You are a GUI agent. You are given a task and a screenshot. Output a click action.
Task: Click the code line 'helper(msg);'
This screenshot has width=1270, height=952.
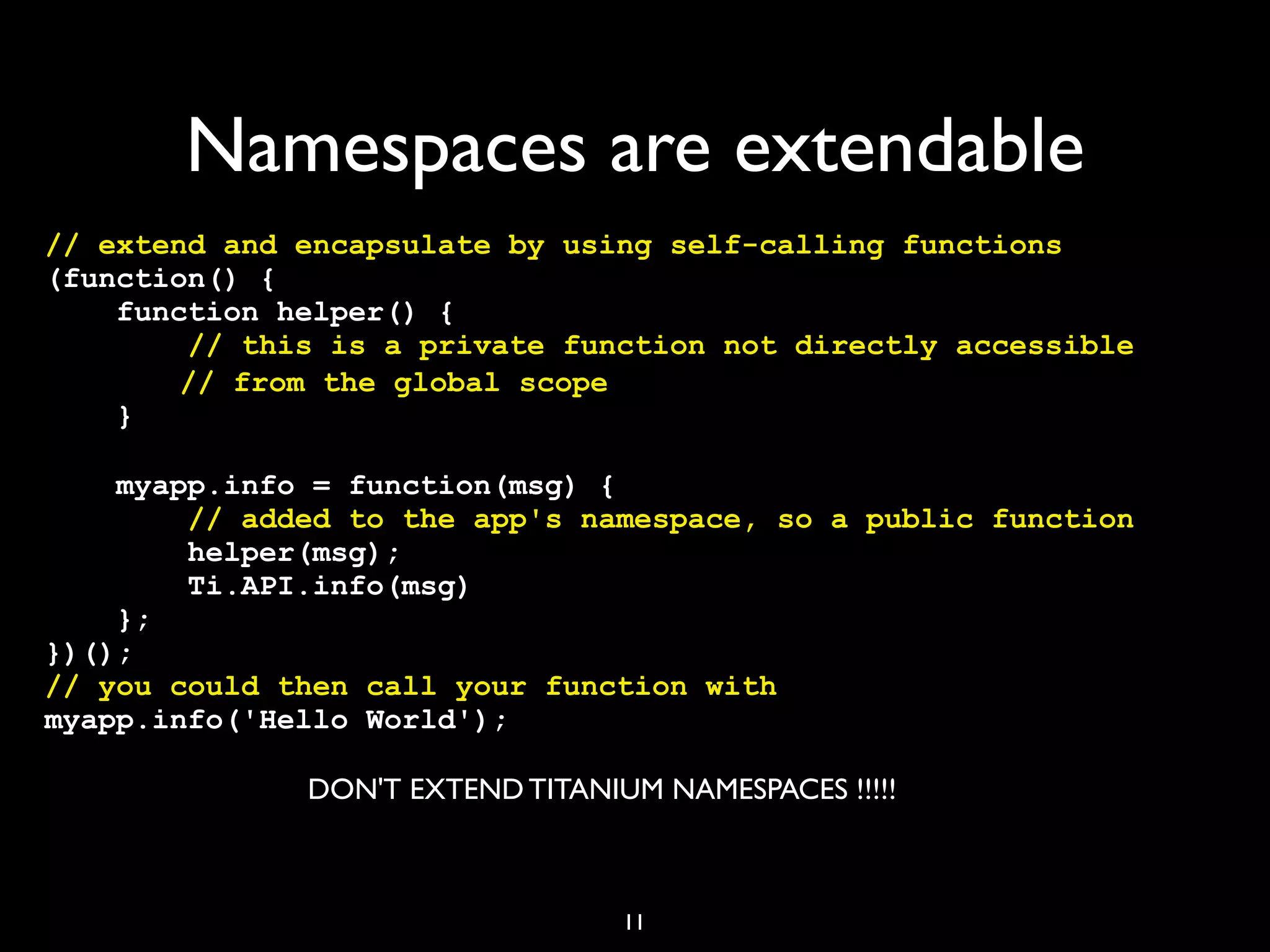(293, 553)
